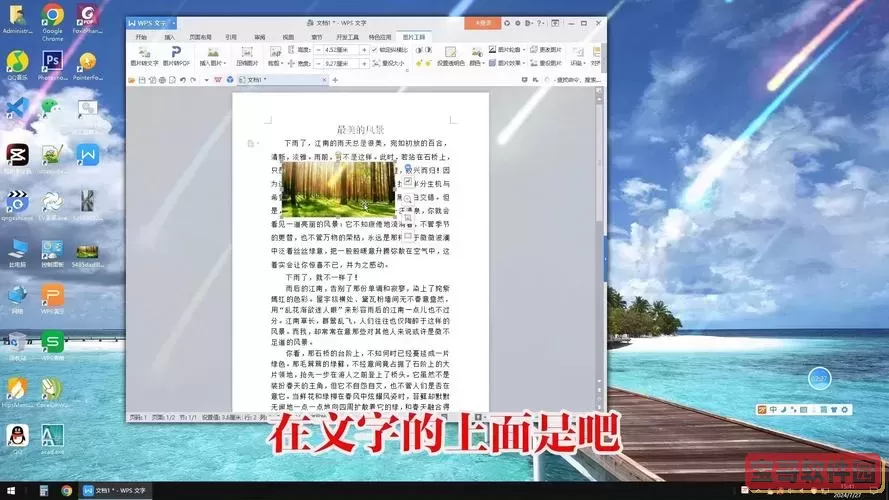This screenshot has height=500, width=889.
Task: Click the forest picture in the document
Action: 338,189
